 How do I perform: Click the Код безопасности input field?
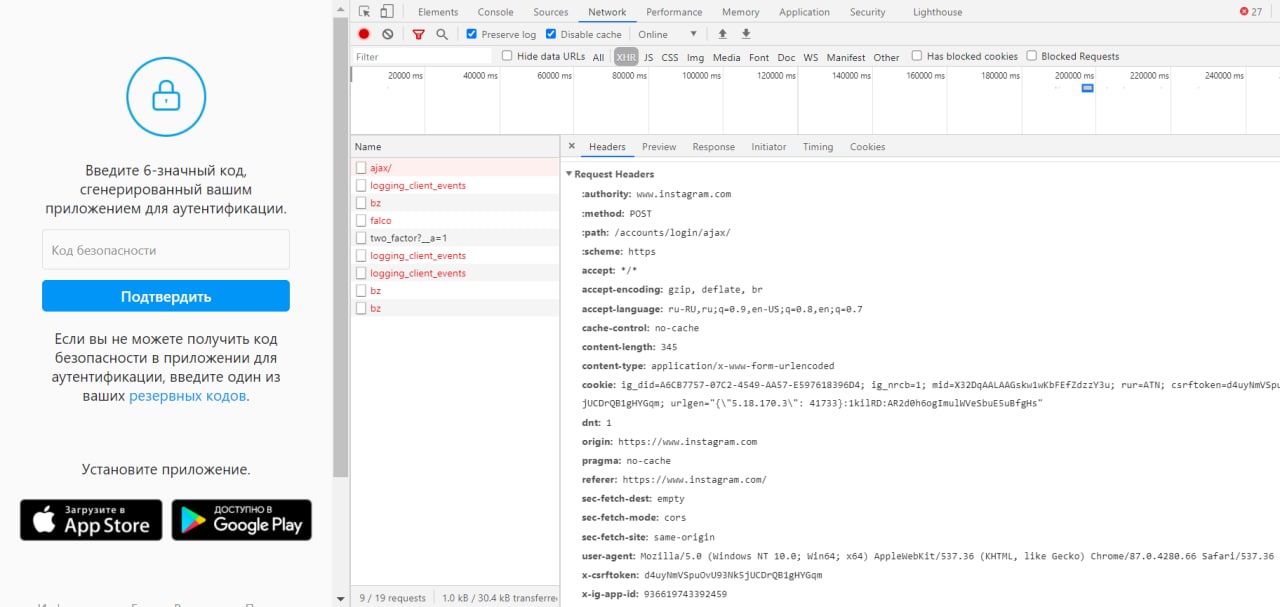pos(166,250)
